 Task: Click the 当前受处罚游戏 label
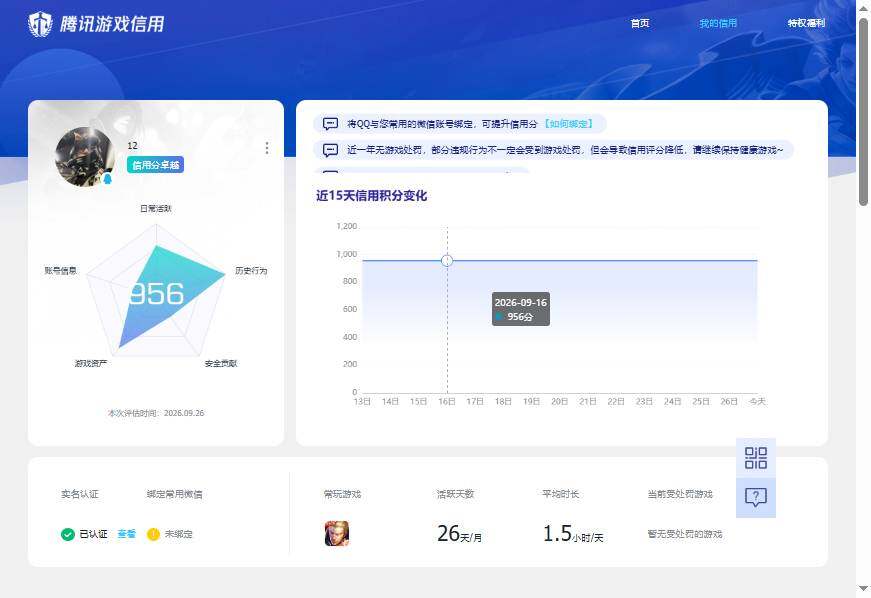680,494
